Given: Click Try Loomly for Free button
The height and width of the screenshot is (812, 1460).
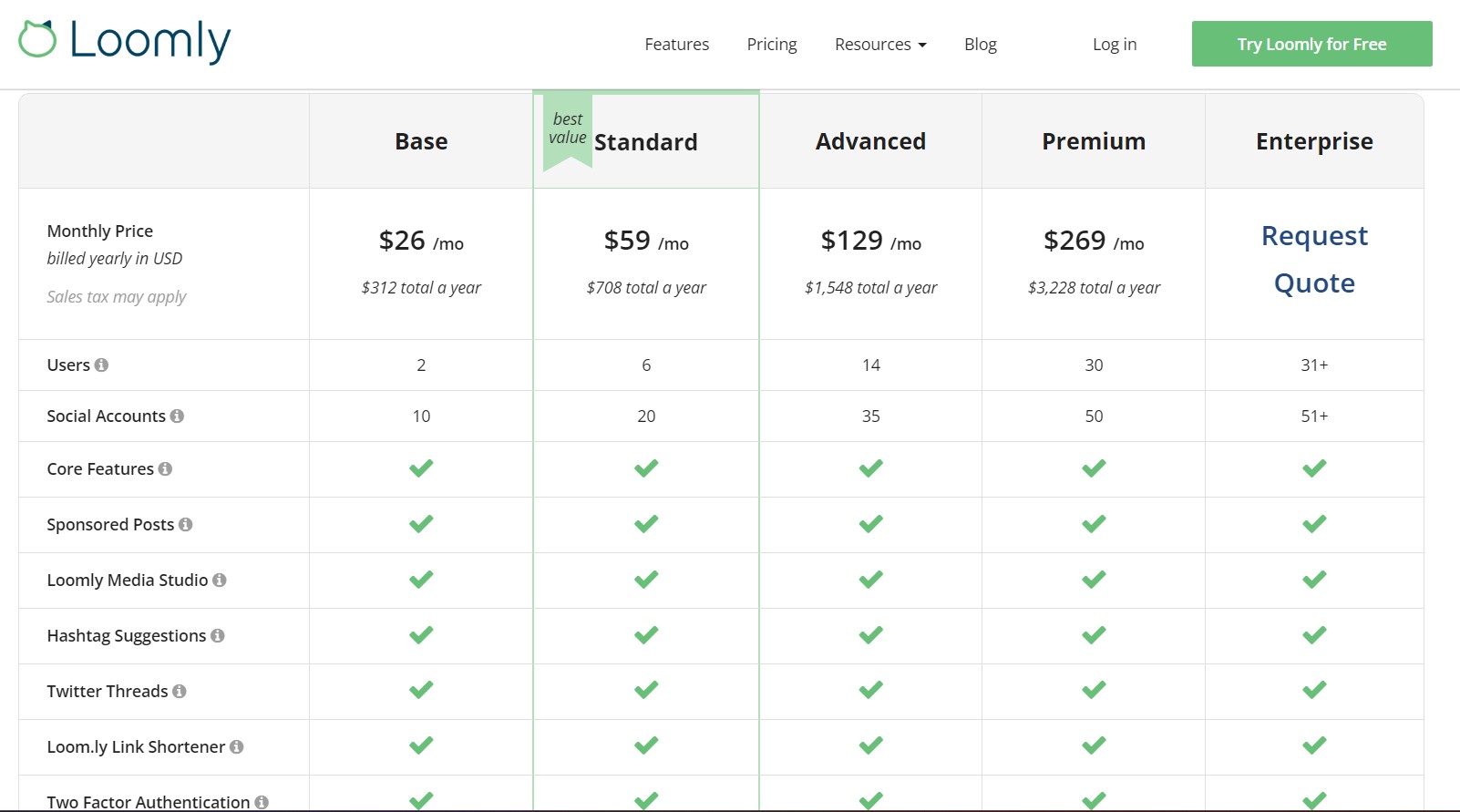Looking at the screenshot, I should 1311,44.
